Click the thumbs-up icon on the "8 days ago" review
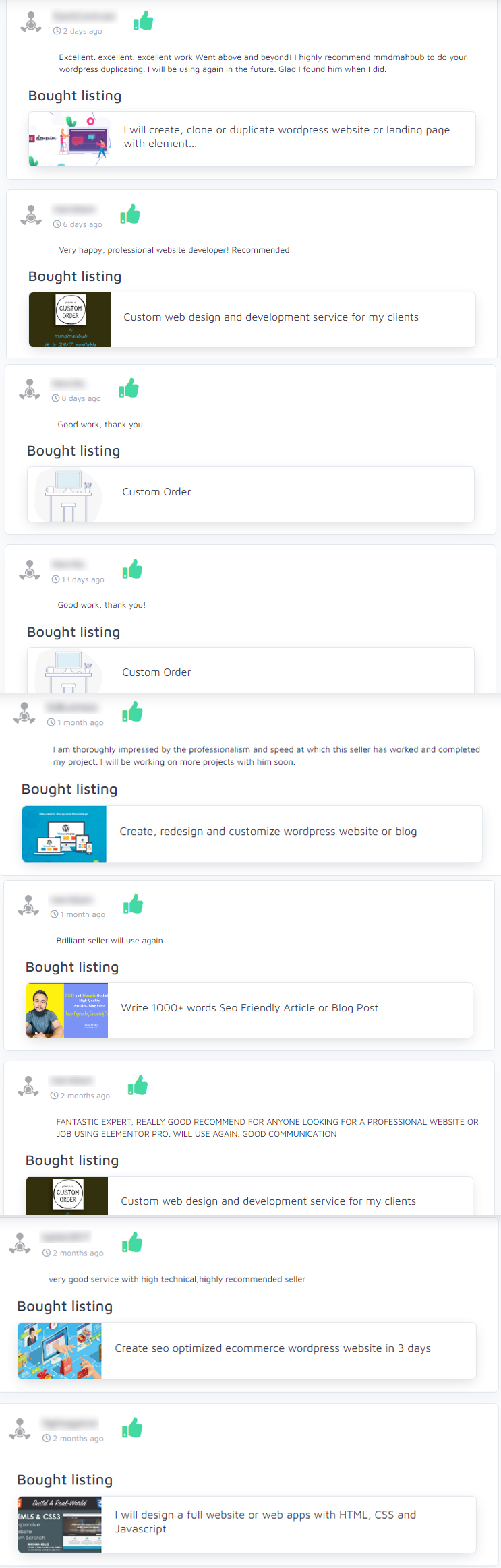Viewport: 501px width, 1568px height. (x=129, y=388)
